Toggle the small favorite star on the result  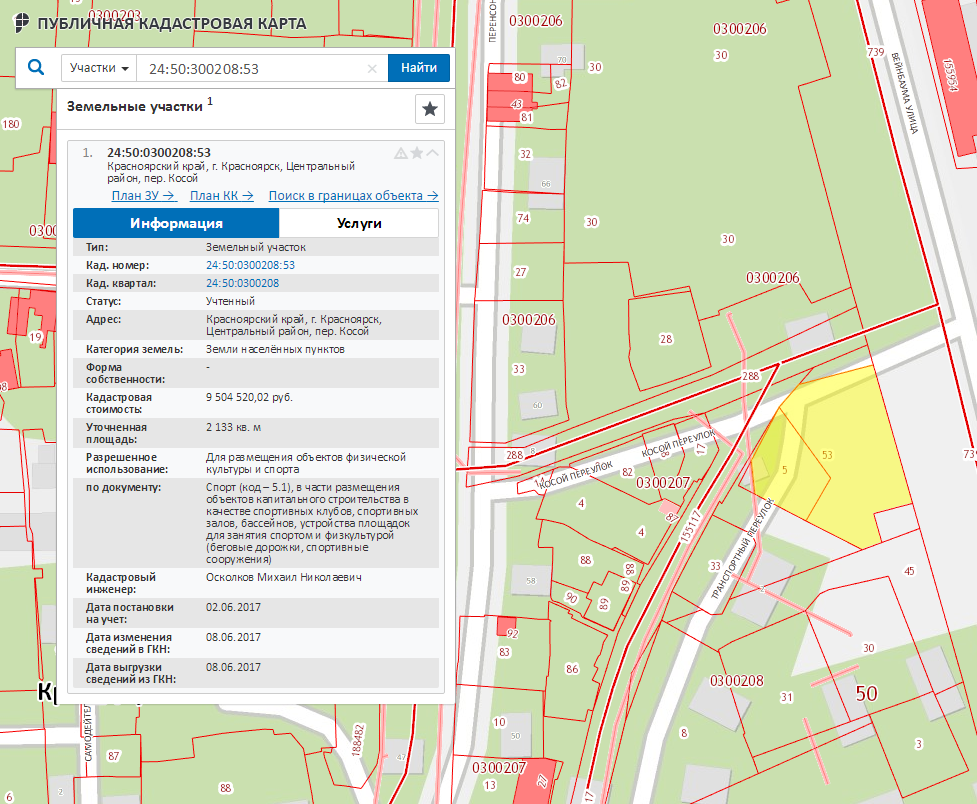pos(417,153)
